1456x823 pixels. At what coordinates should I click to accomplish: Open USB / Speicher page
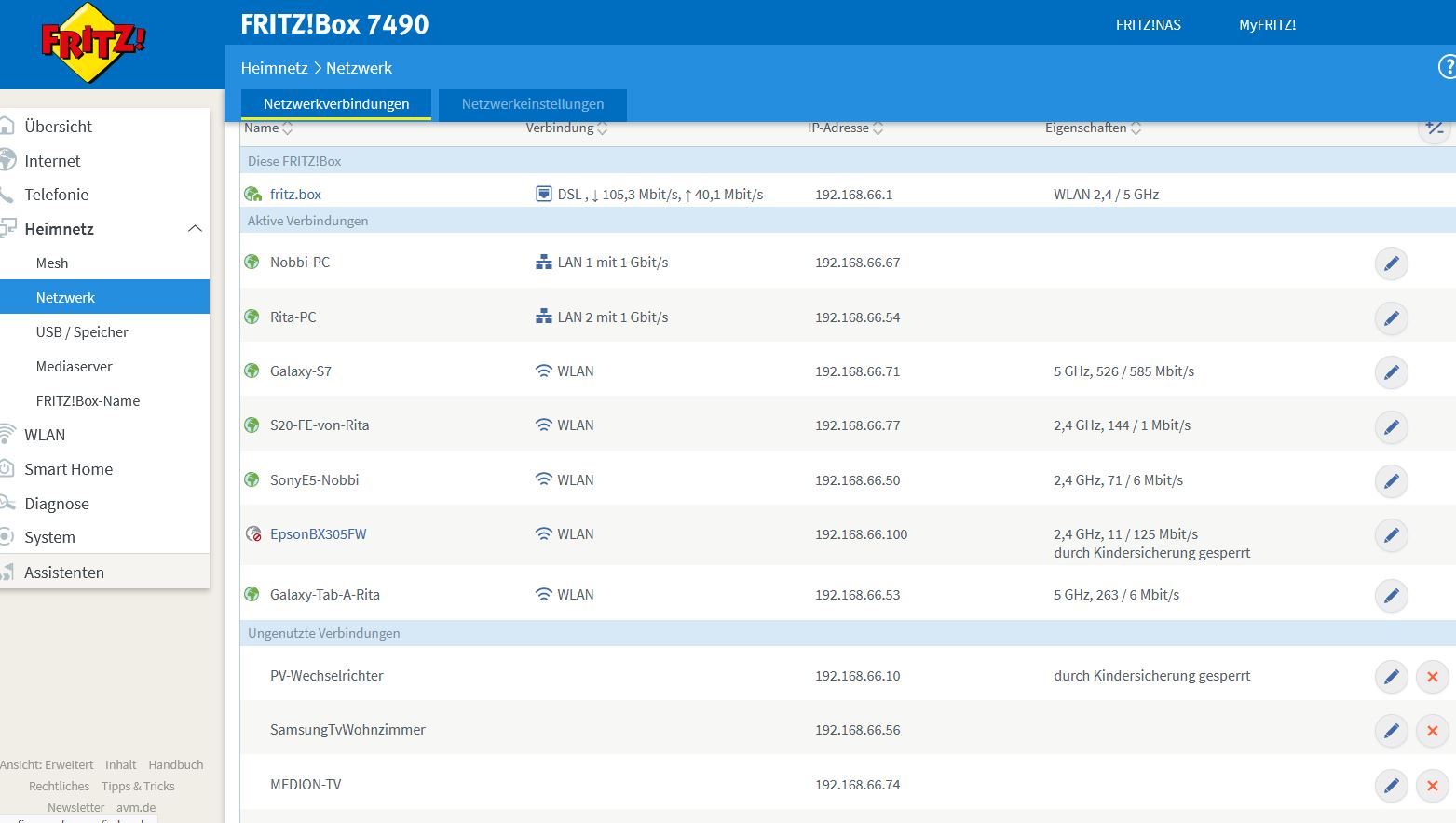pos(82,331)
